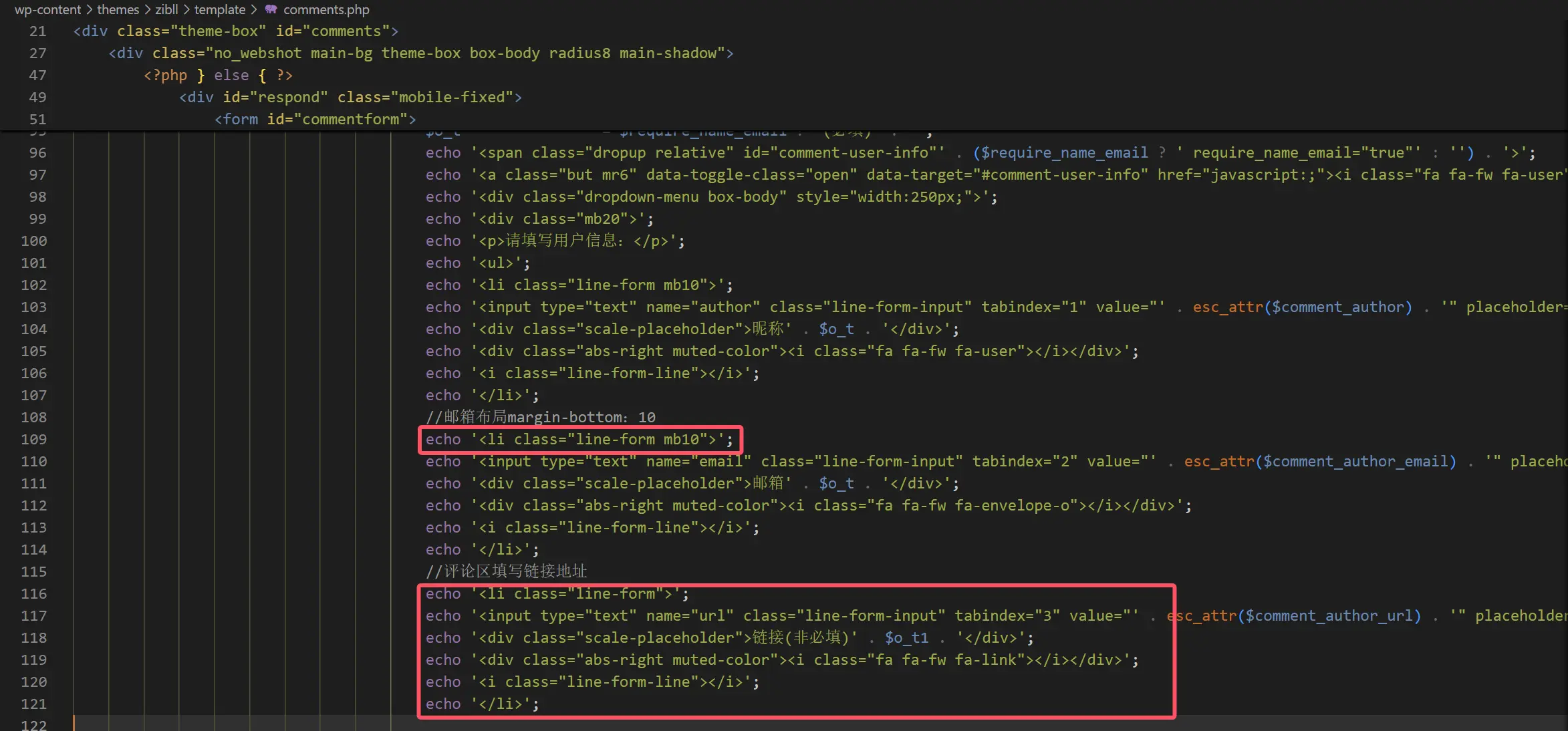This screenshot has height=731, width=1568.
Task: Open the zibll breadcrumb dropdown
Action: coord(166,9)
